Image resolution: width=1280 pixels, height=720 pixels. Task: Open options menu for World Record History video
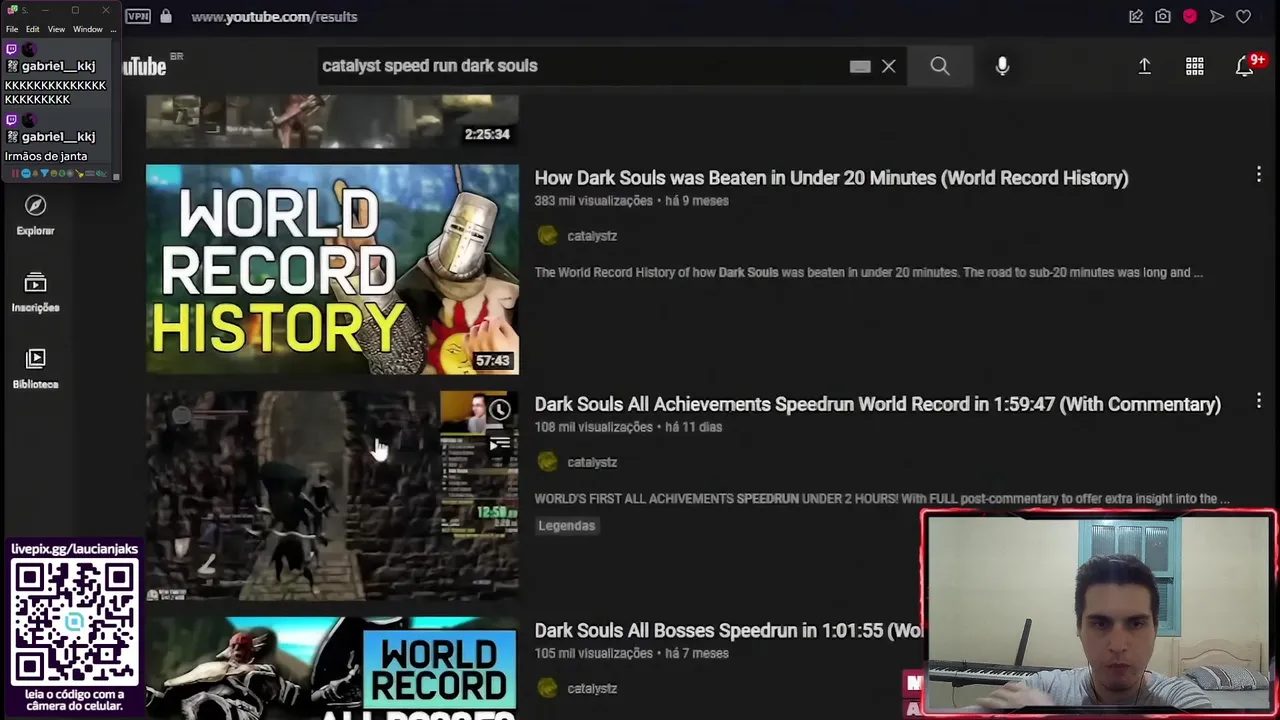tap(1258, 175)
